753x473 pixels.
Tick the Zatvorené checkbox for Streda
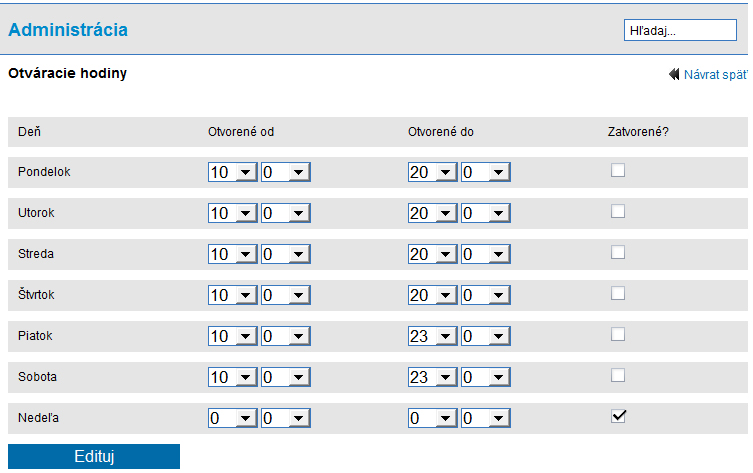[618, 252]
